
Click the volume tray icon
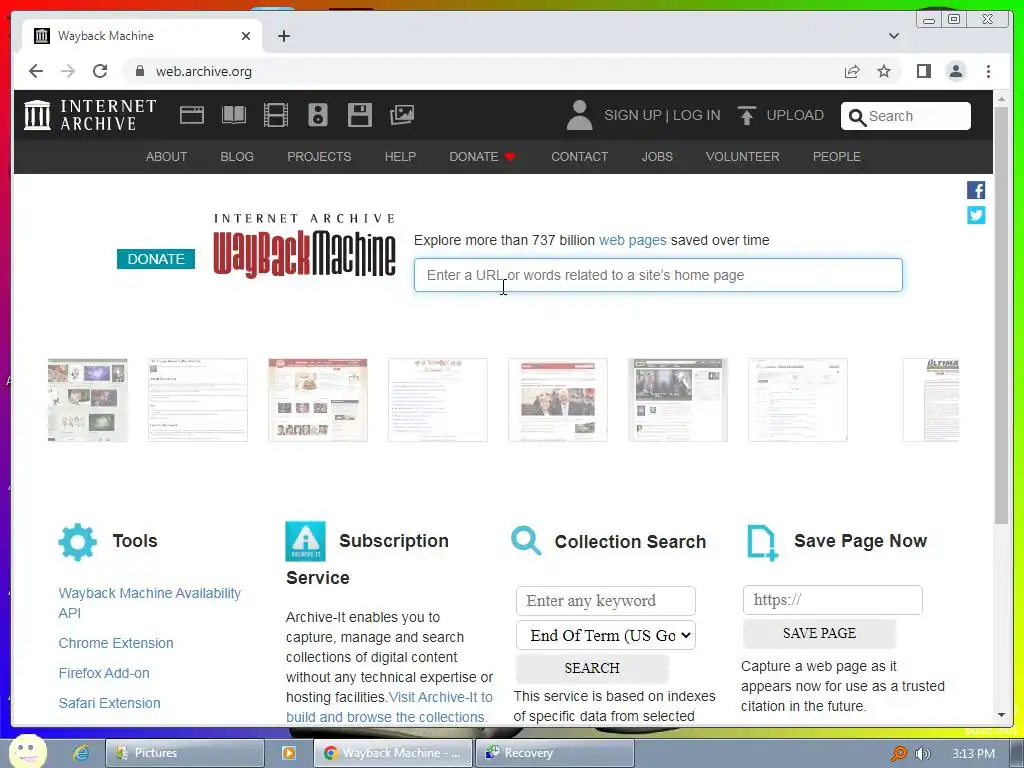coord(922,754)
